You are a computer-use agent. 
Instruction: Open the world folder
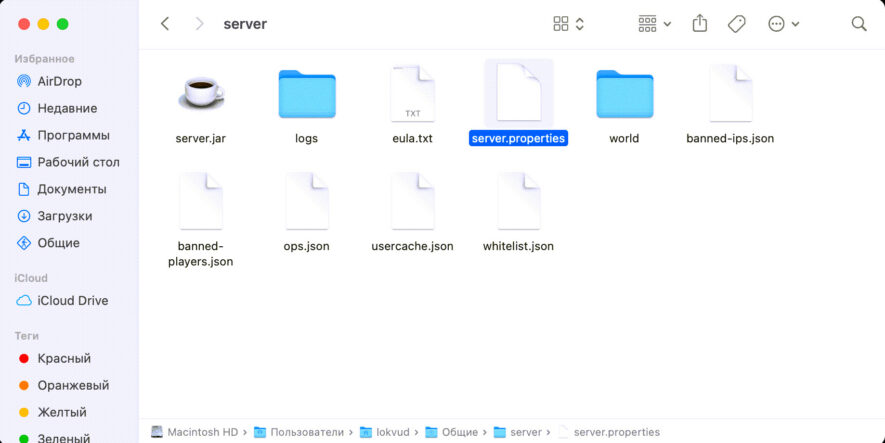pos(624,94)
